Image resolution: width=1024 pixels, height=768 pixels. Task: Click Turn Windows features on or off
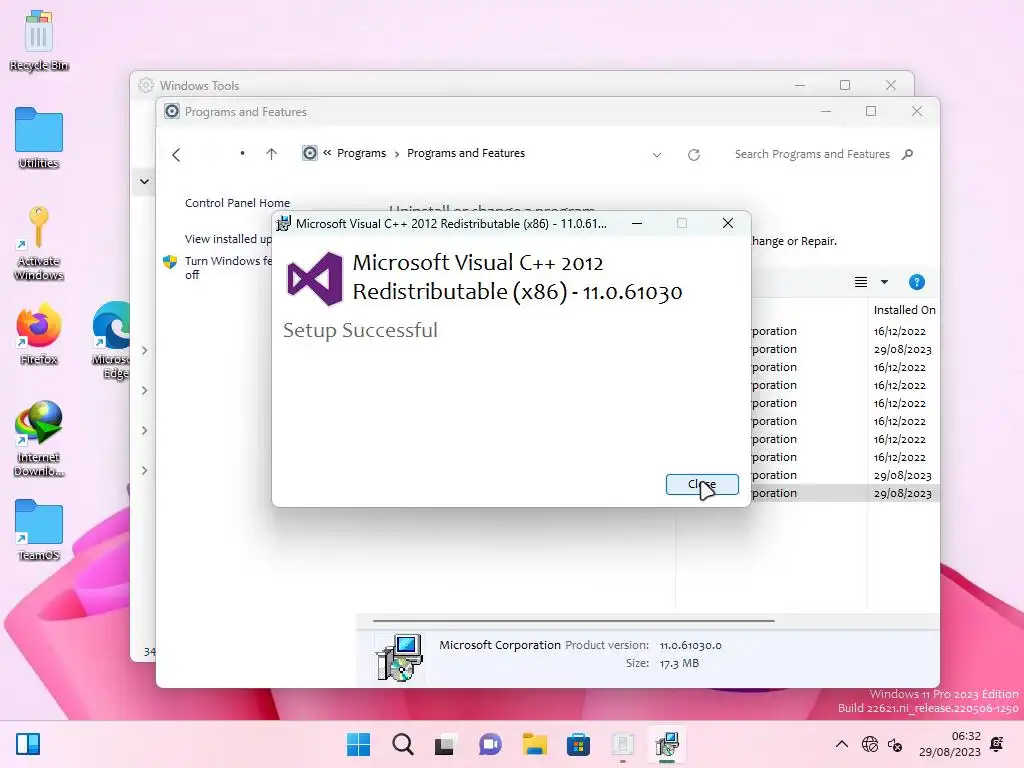[x=229, y=268]
